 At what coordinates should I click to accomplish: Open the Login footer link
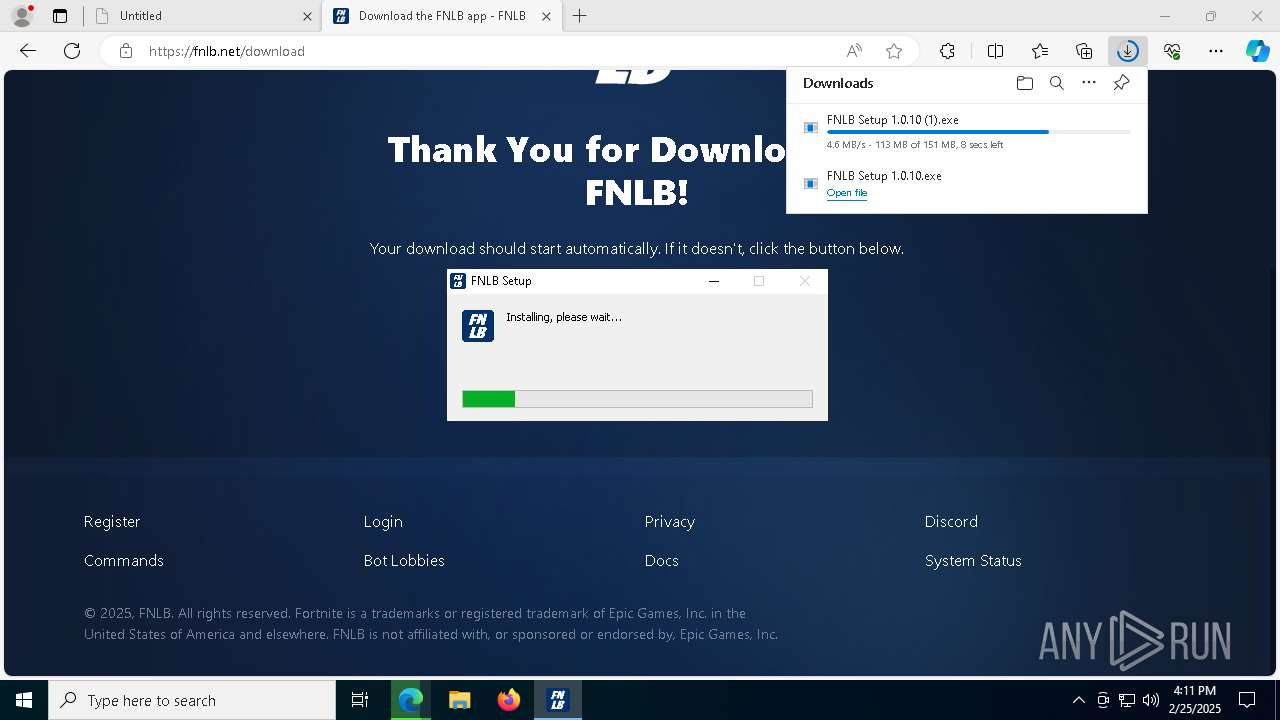tap(383, 522)
